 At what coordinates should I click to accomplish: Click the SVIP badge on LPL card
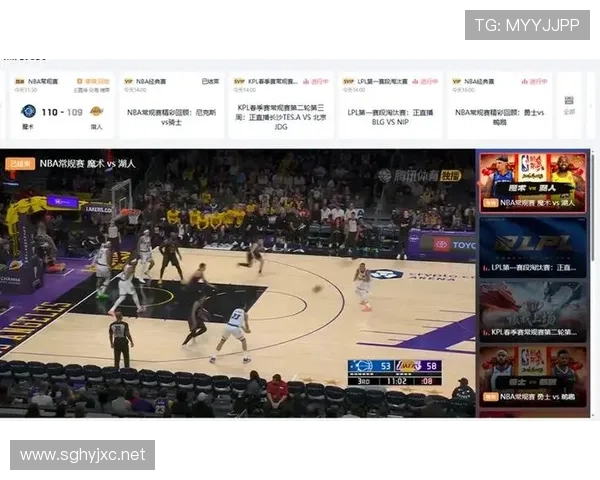pos(349,82)
